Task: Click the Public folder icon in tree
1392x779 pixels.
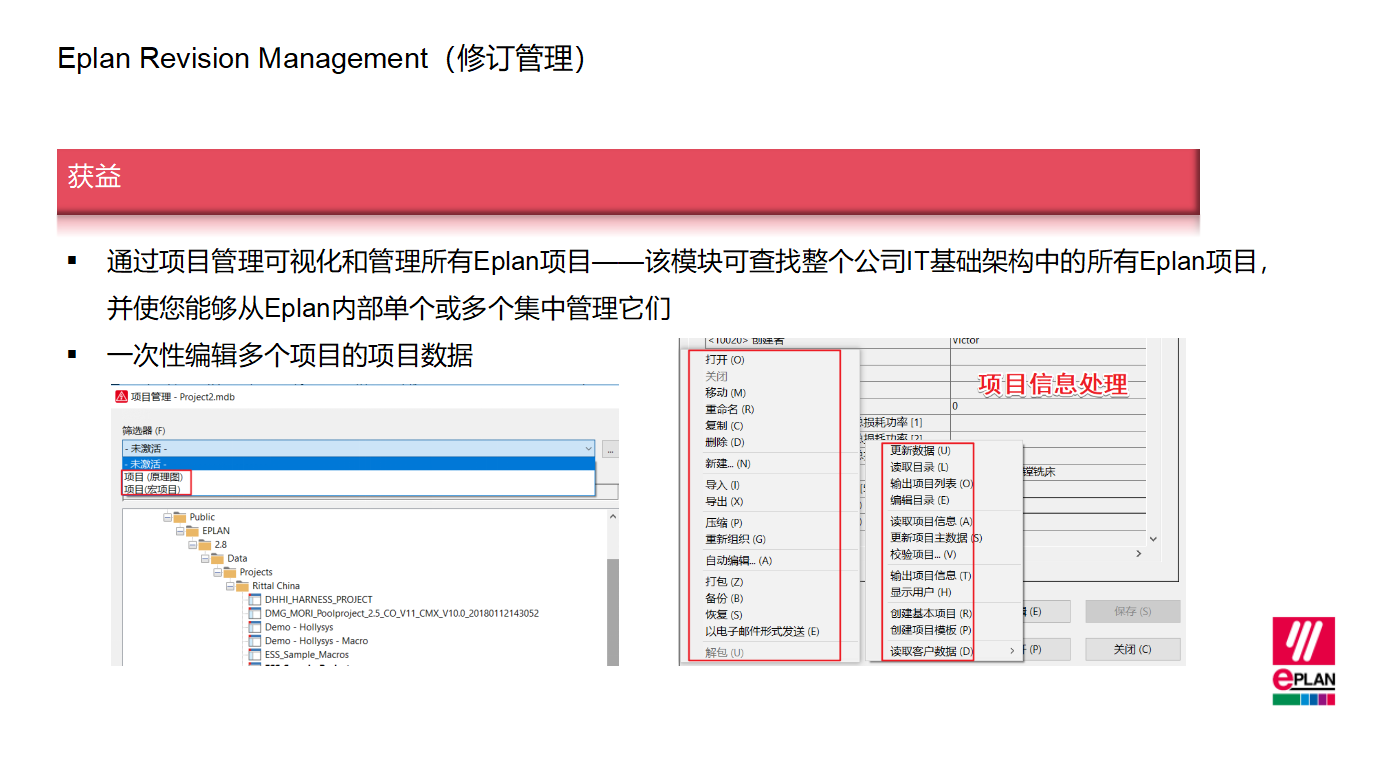Action: pos(180,518)
